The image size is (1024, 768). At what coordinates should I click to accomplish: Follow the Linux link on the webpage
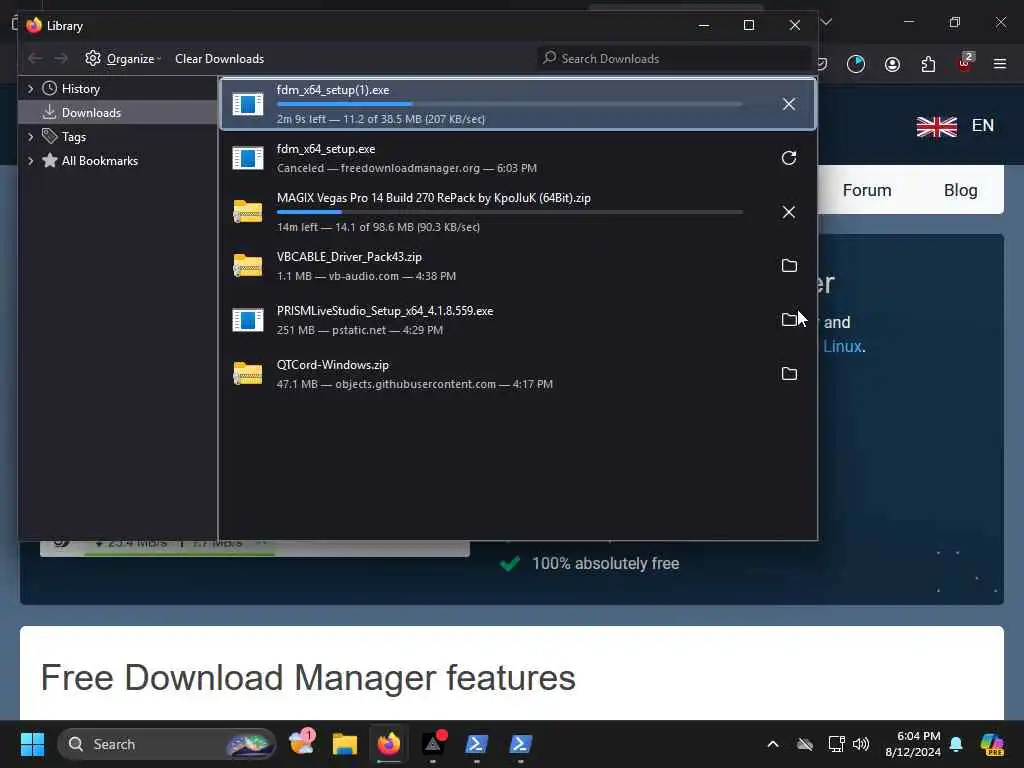(842, 347)
